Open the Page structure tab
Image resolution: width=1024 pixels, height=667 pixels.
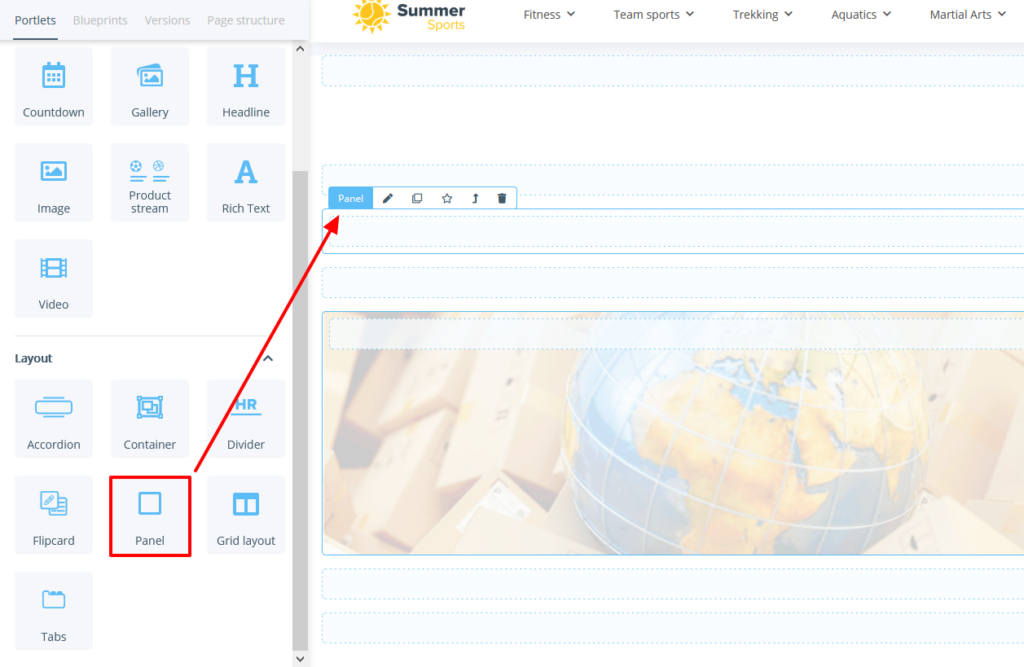click(245, 19)
